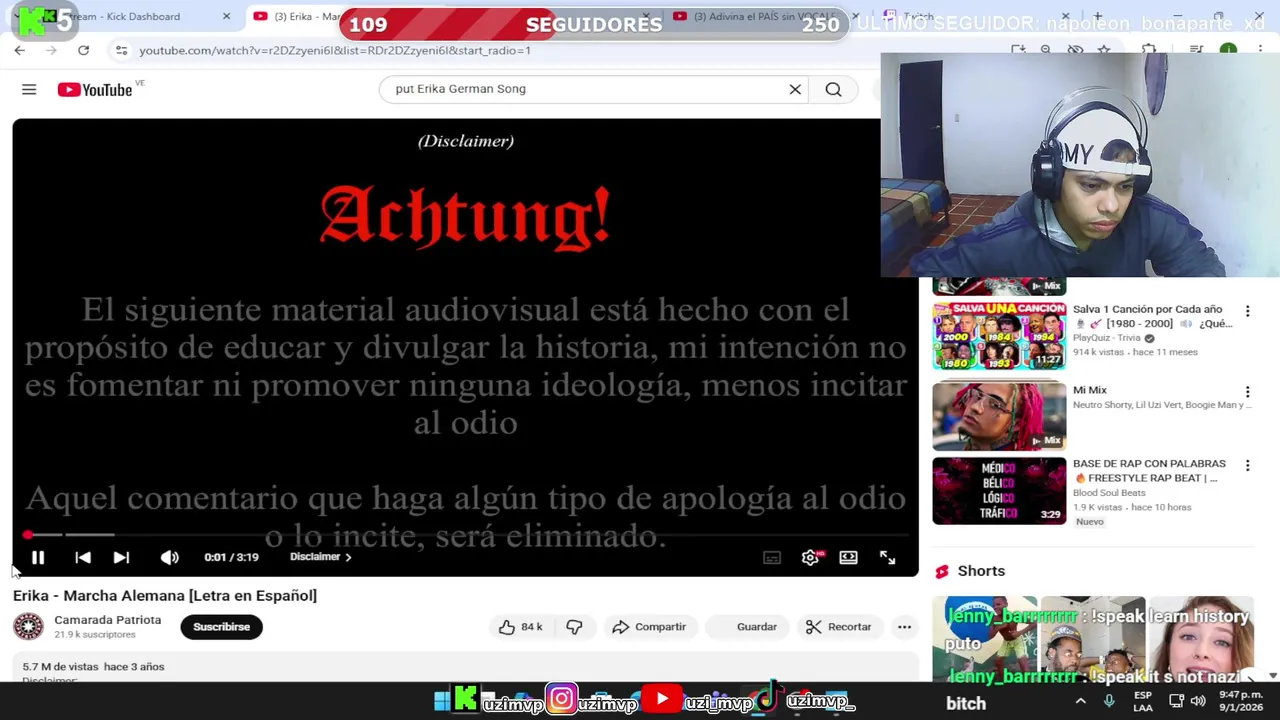Screen dimensions: 1280x720
Task: Enter full screen mode
Action: tap(887, 558)
